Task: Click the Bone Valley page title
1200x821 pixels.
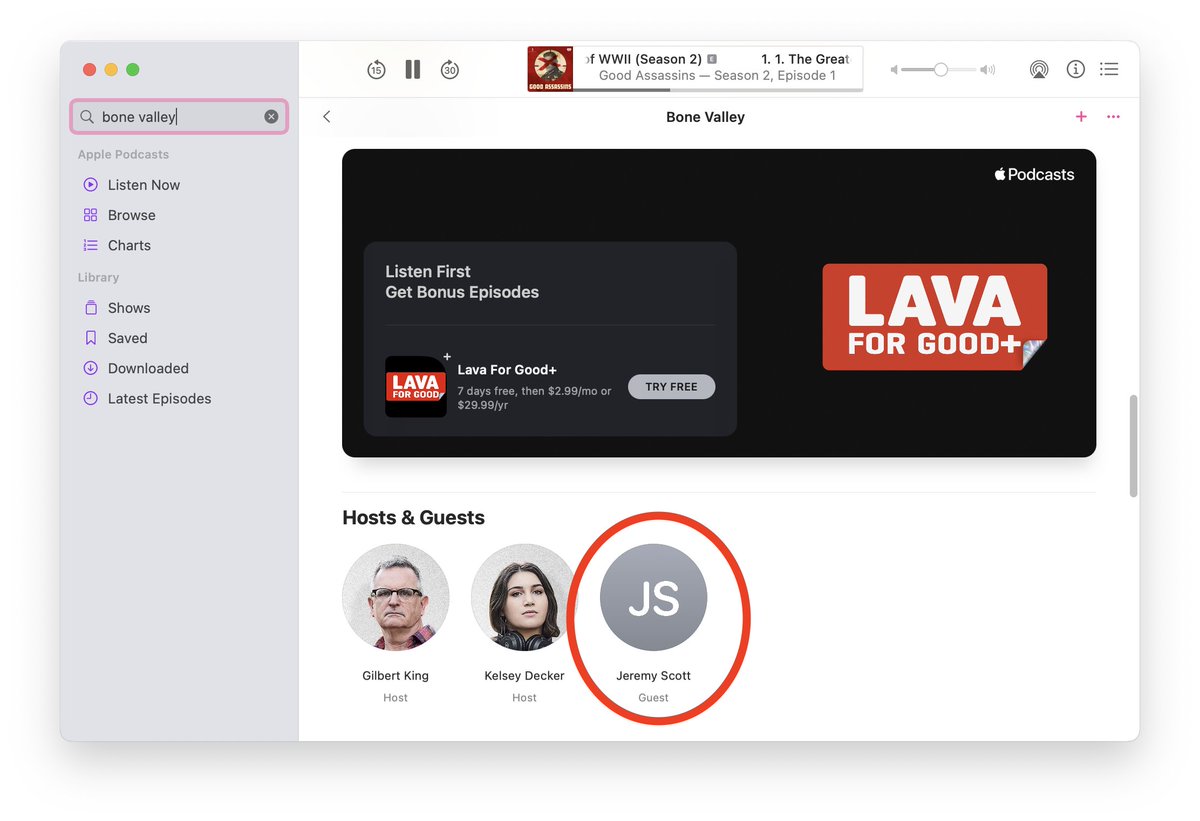Action: 705,117
